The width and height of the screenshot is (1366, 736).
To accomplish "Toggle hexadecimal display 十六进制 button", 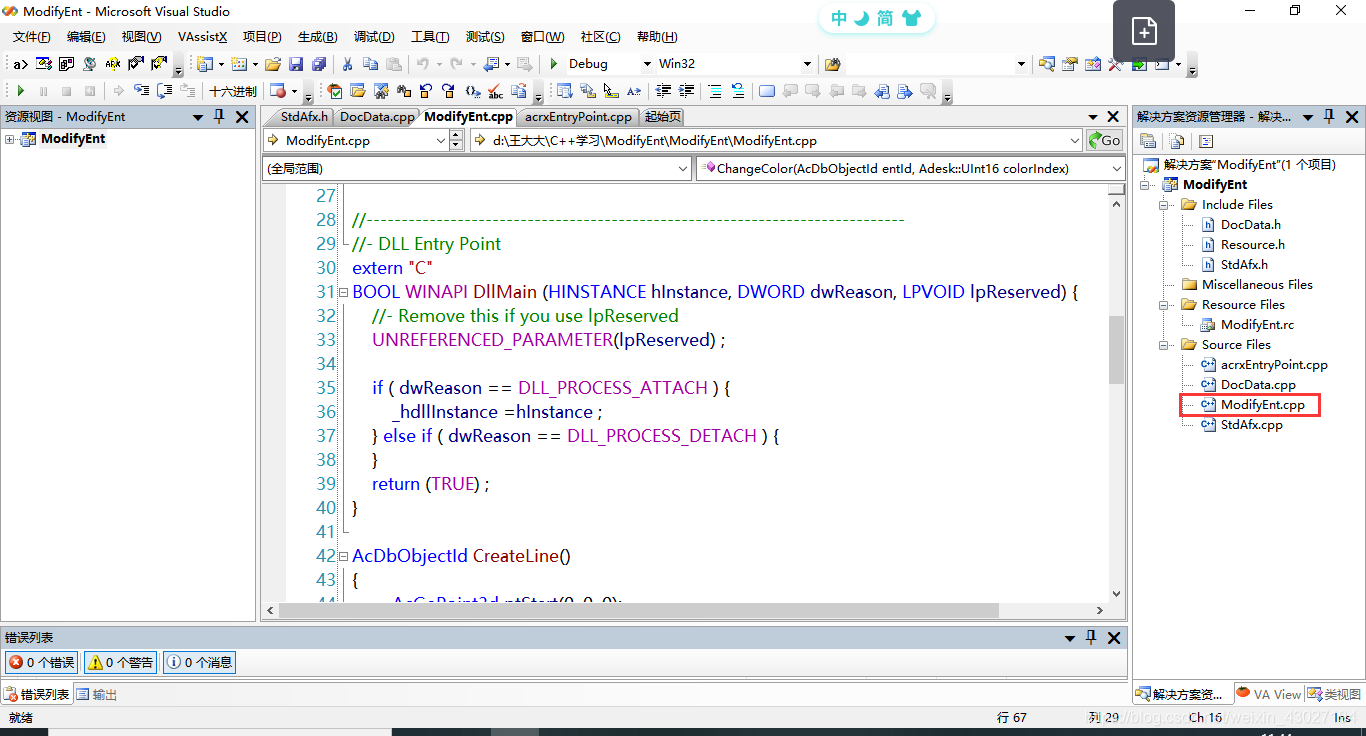I will [232, 91].
